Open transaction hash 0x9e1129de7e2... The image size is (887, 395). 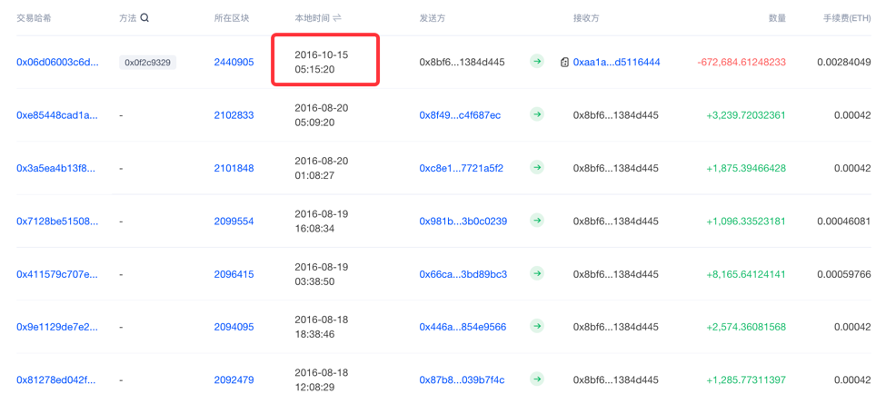coord(58,327)
